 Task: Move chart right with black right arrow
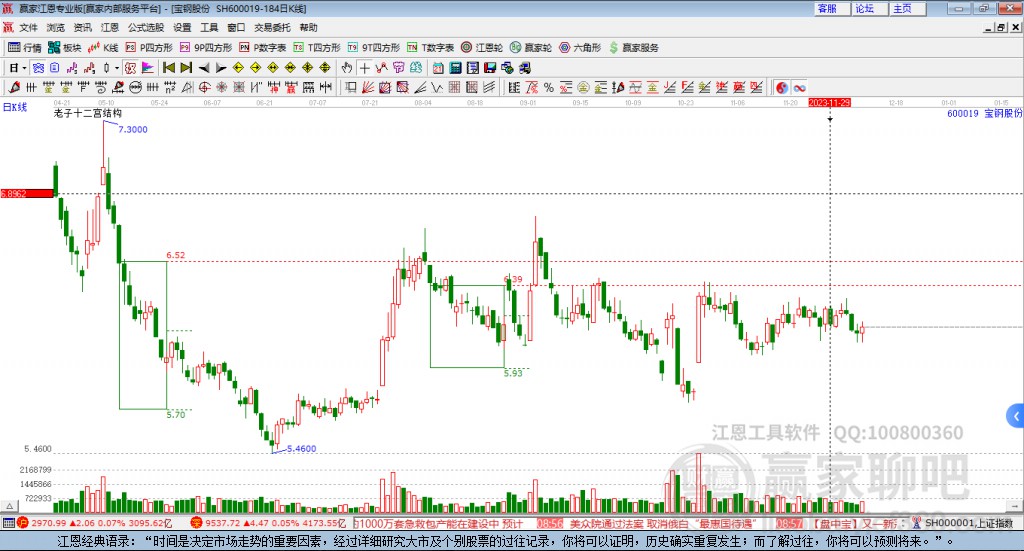(221, 68)
